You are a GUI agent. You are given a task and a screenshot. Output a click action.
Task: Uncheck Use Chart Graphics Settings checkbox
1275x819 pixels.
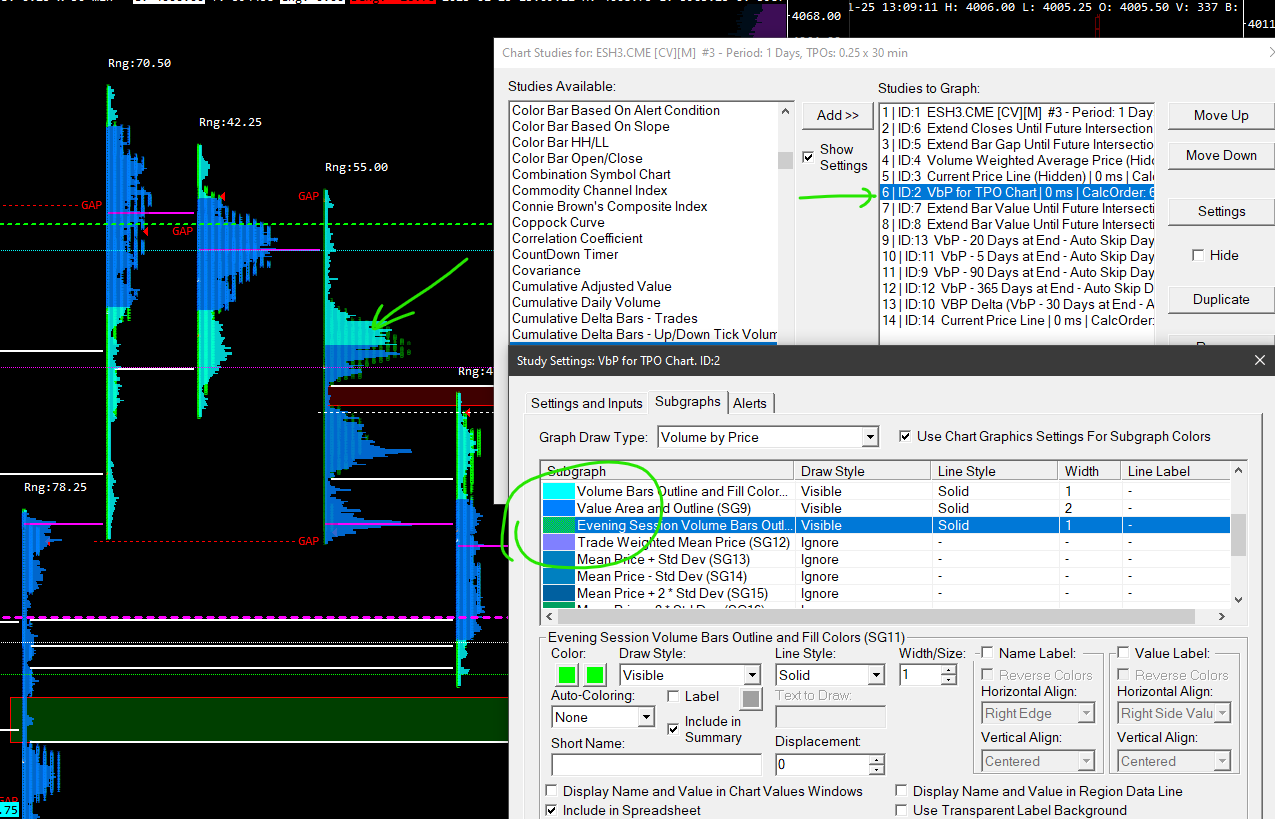coord(905,436)
